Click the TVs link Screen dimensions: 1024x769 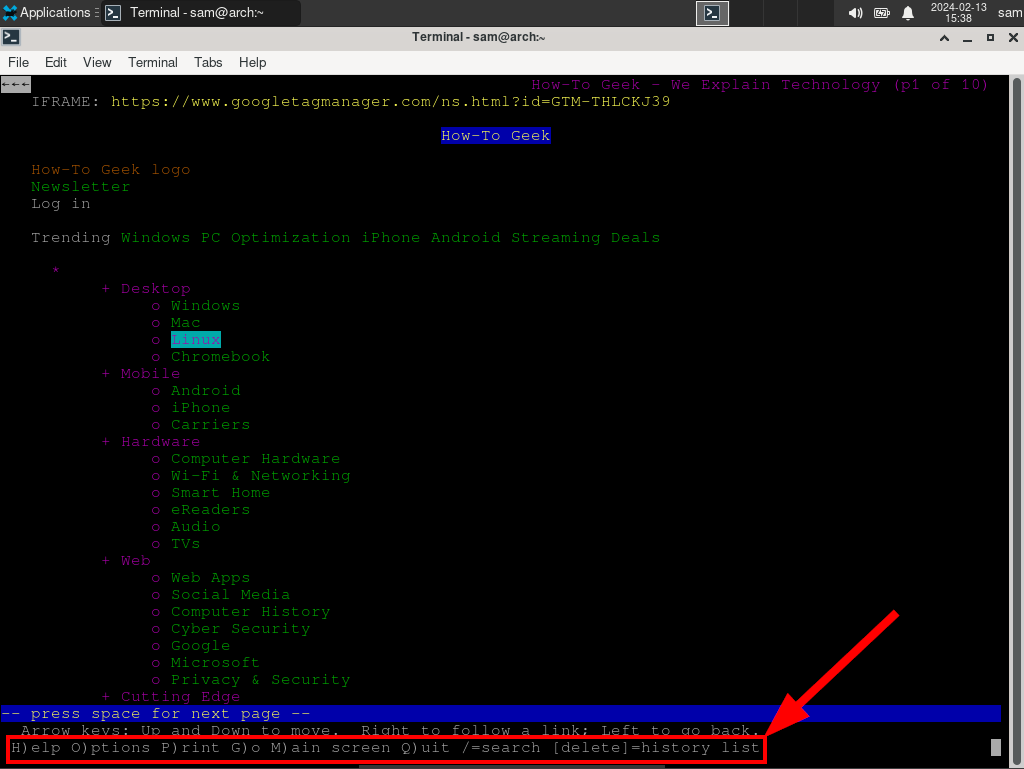(185, 544)
